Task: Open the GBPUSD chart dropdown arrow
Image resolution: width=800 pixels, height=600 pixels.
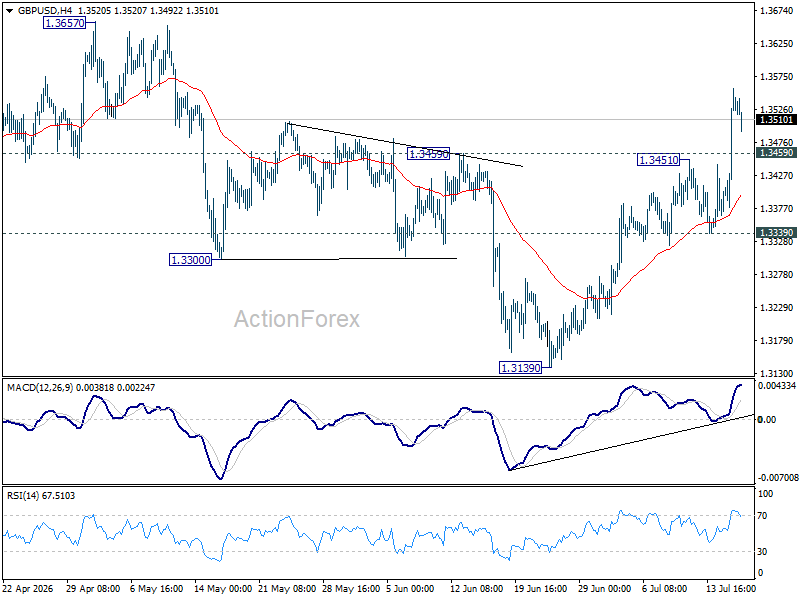Action: (x=10, y=11)
